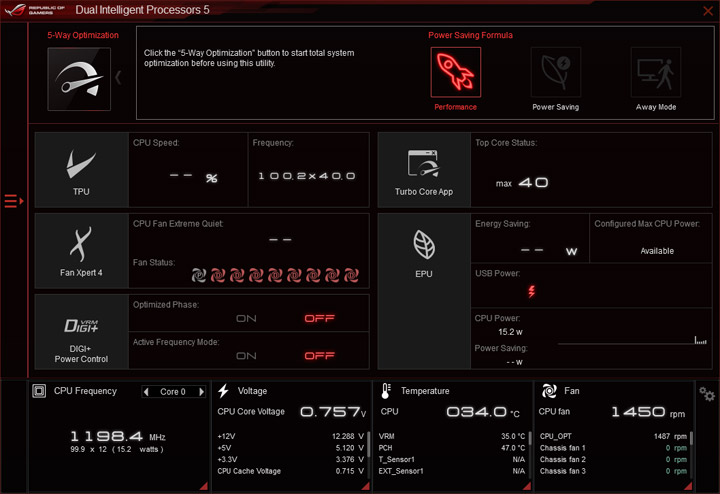Open monitor settings gear icon
This screenshot has width=720, height=494.
[x=707, y=394]
